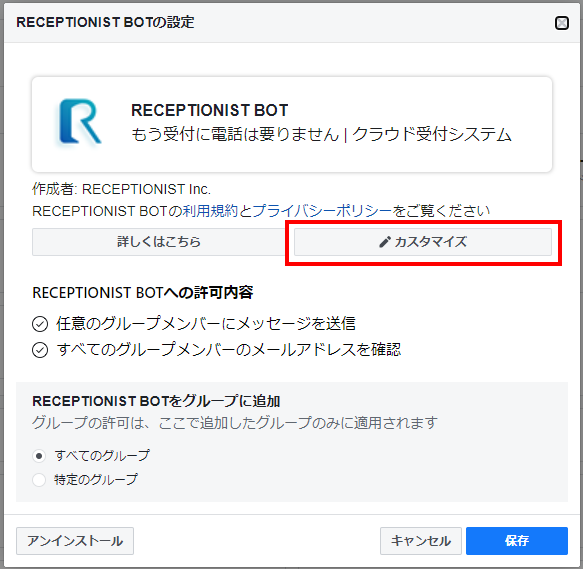
Task: Click the RECEPTIONIST BOTの設定 dialog title
Action: [105, 22]
